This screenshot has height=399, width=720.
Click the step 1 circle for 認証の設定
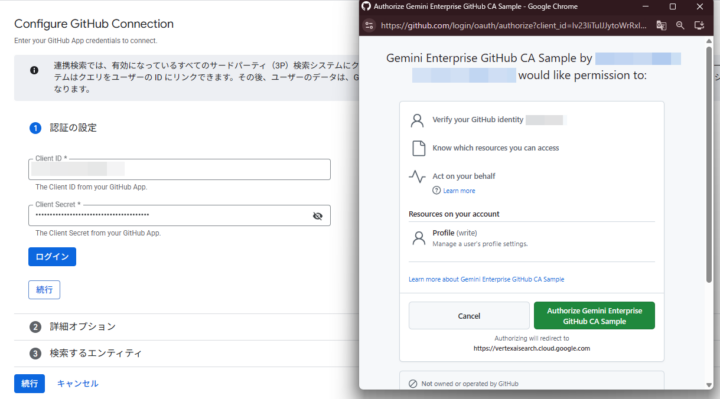[35, 128]
